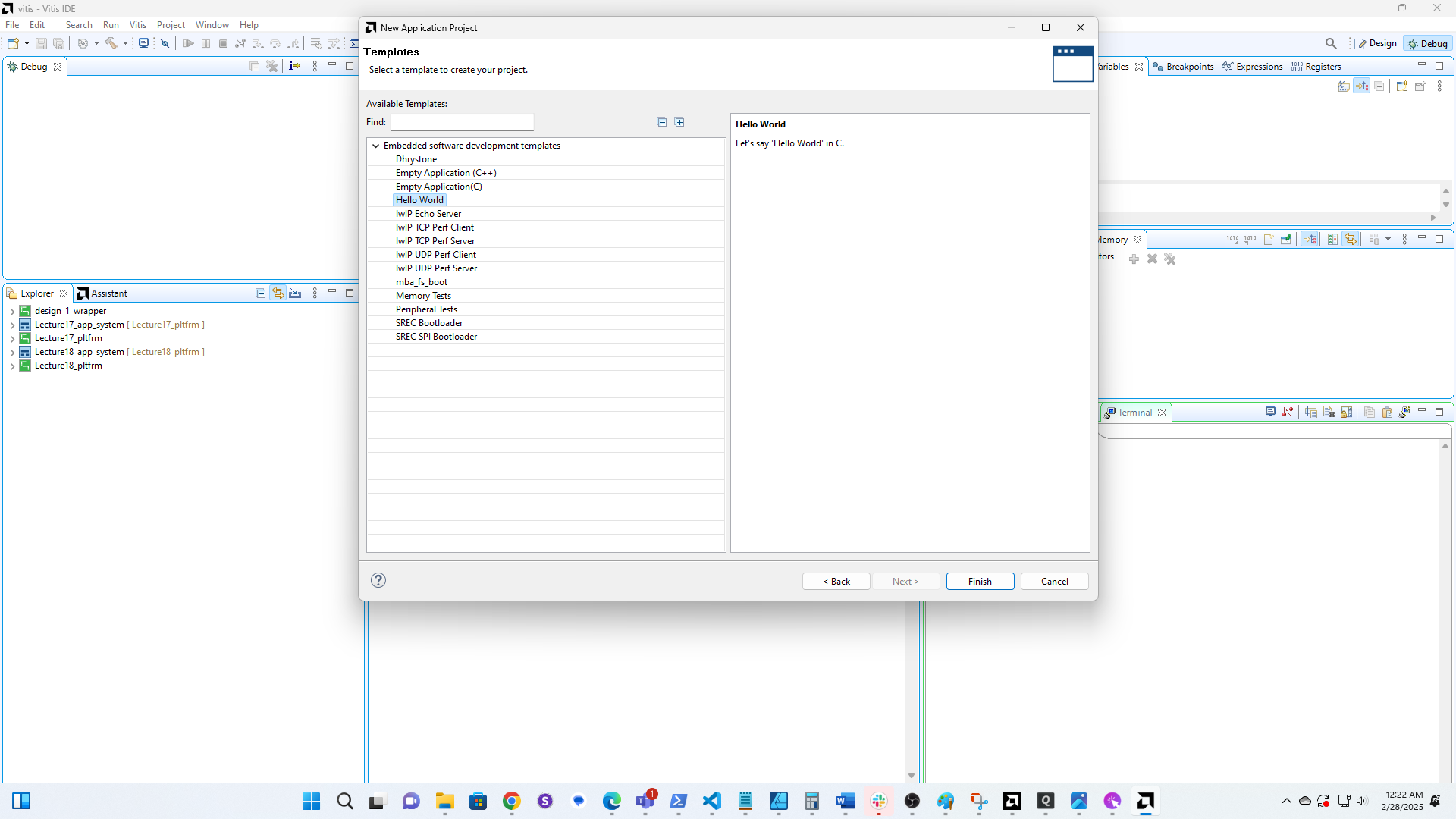Image resolution: width=1456 pixels, height=819 pixels.
Task: Click the Resume (play) debug icon
Action: [189, 43]
